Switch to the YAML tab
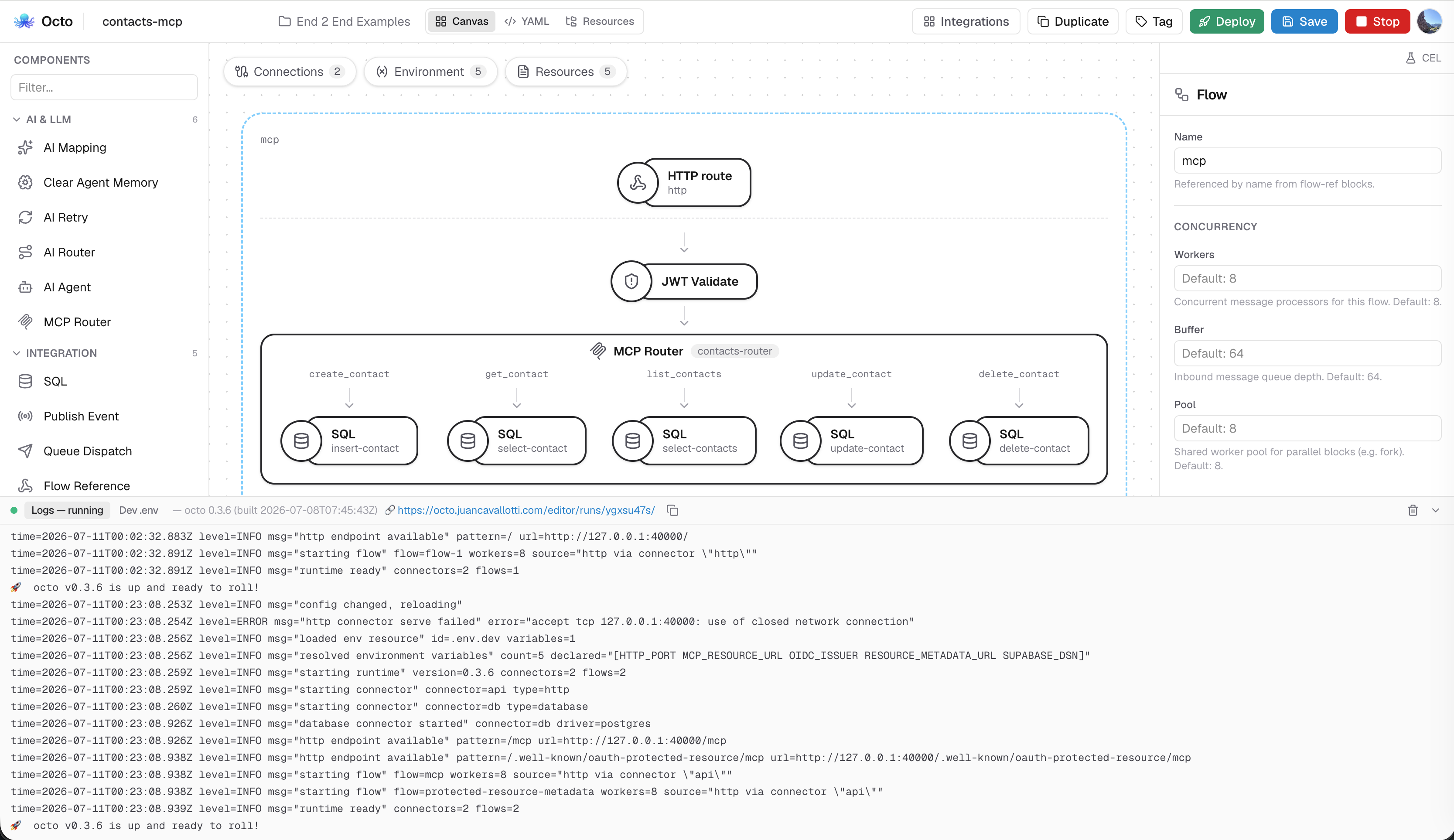Image resolution: width=1454 pixels, height=840 pixels. 526,21
